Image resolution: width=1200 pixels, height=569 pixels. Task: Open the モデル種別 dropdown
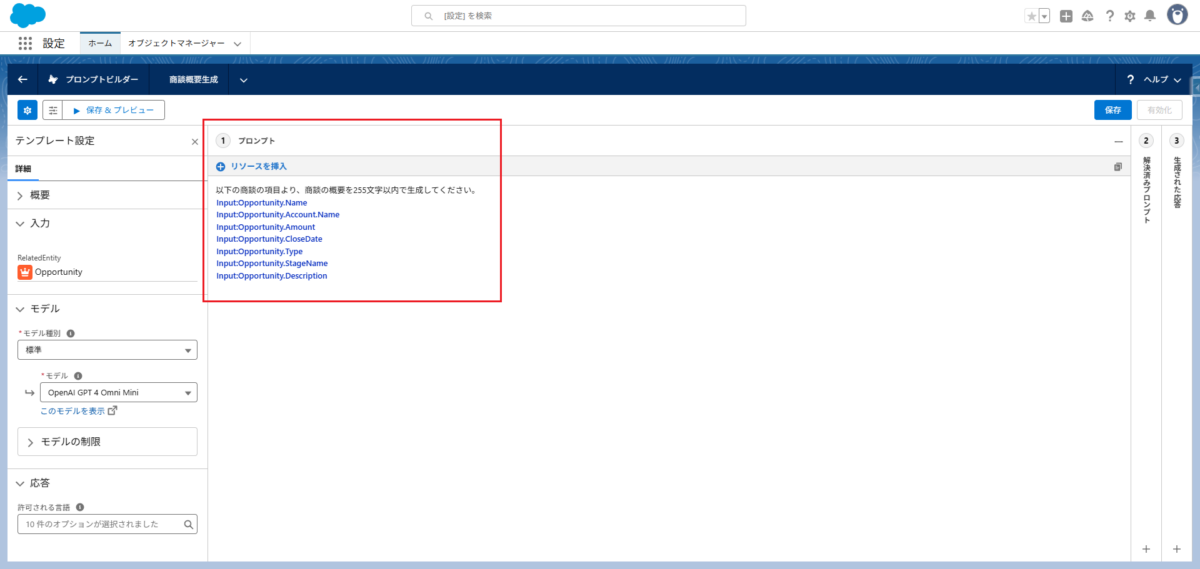pos(107,350)
